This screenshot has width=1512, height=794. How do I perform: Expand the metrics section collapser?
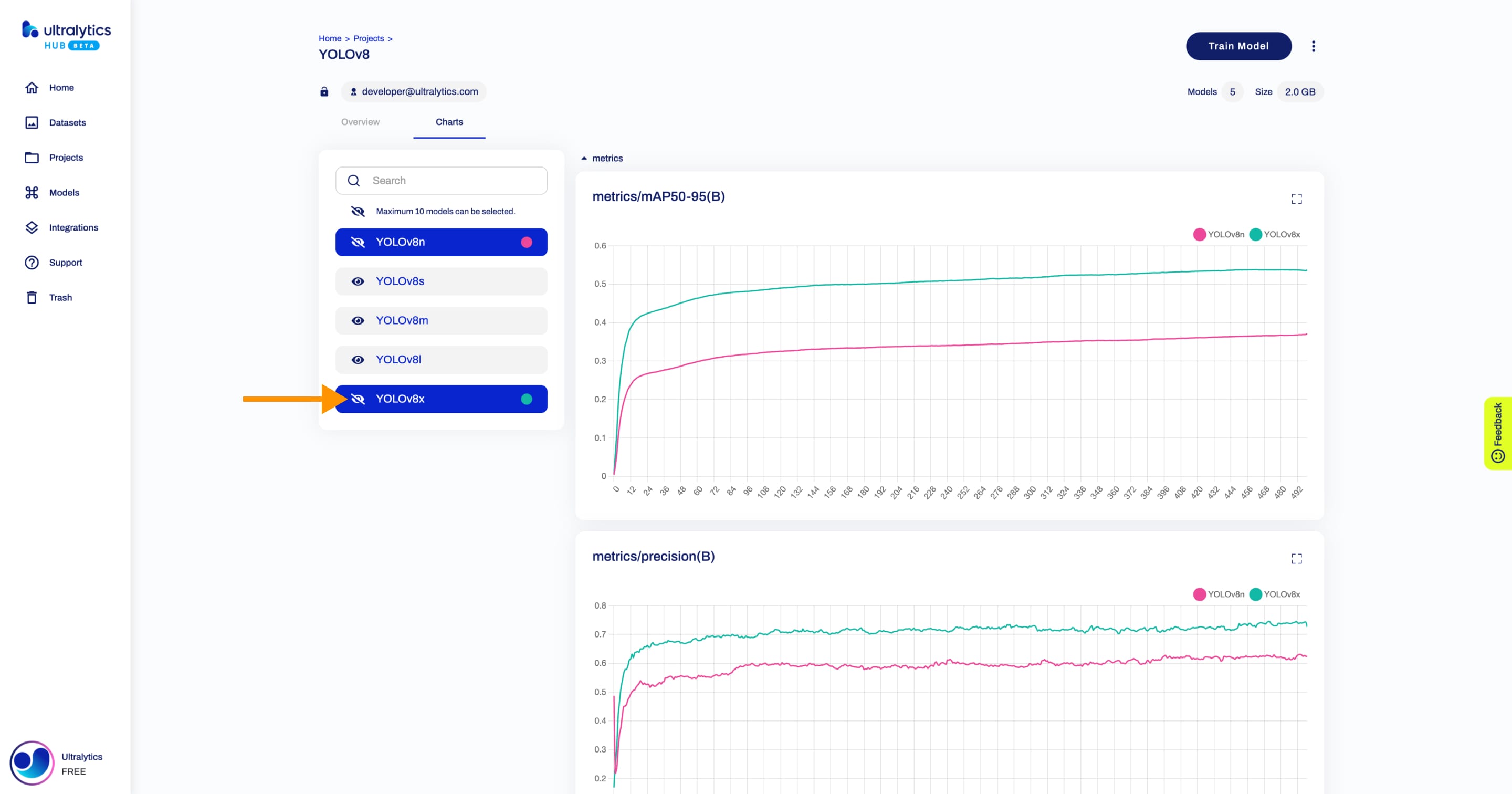(x=583, y=157)
